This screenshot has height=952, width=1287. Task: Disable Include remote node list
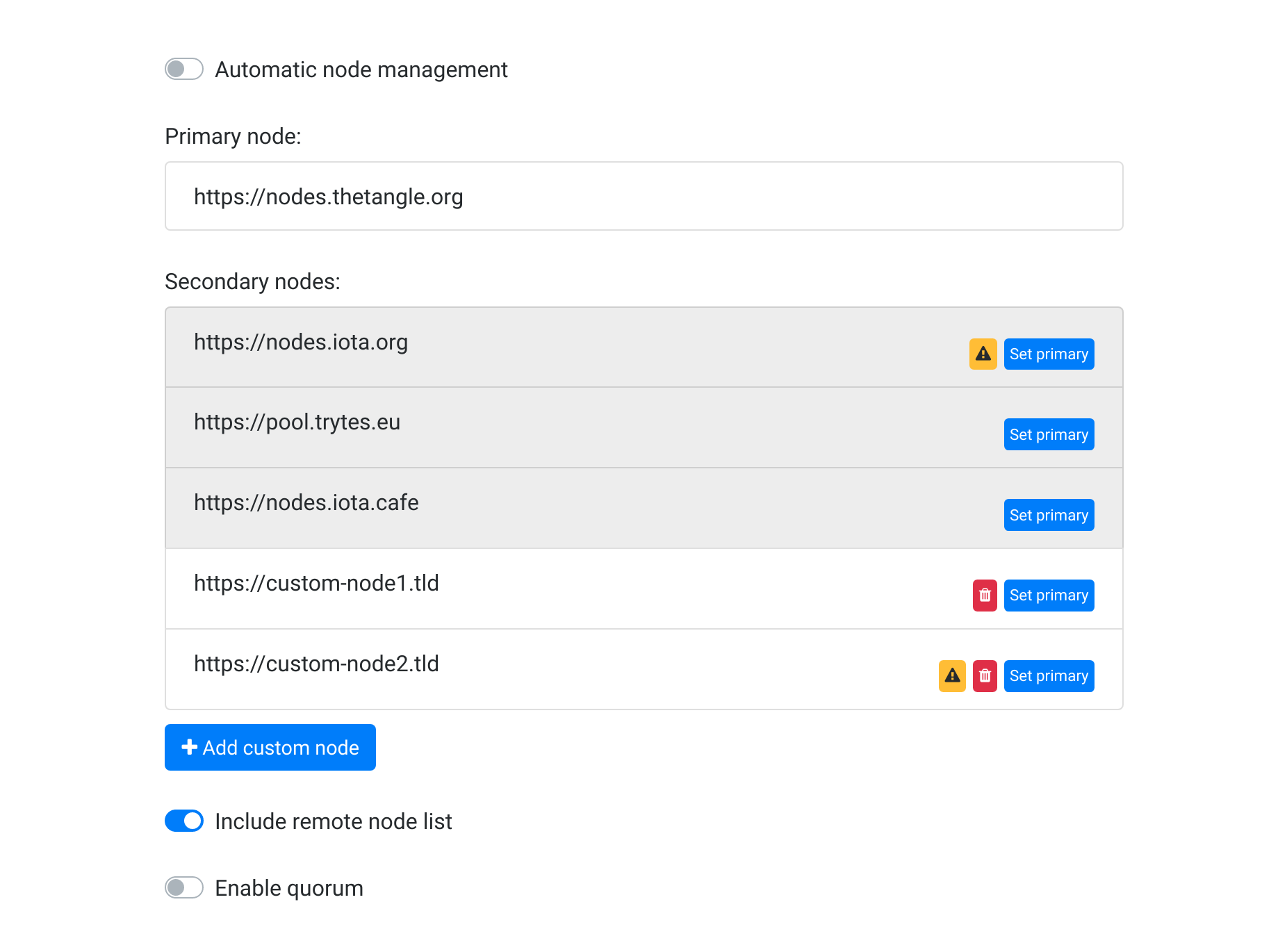[183, 821]
